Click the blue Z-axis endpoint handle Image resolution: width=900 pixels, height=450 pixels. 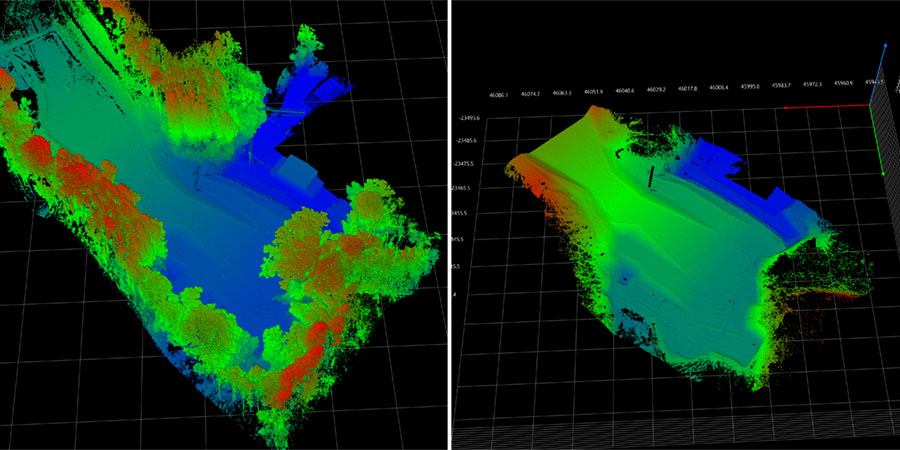(x=885, y=46)
